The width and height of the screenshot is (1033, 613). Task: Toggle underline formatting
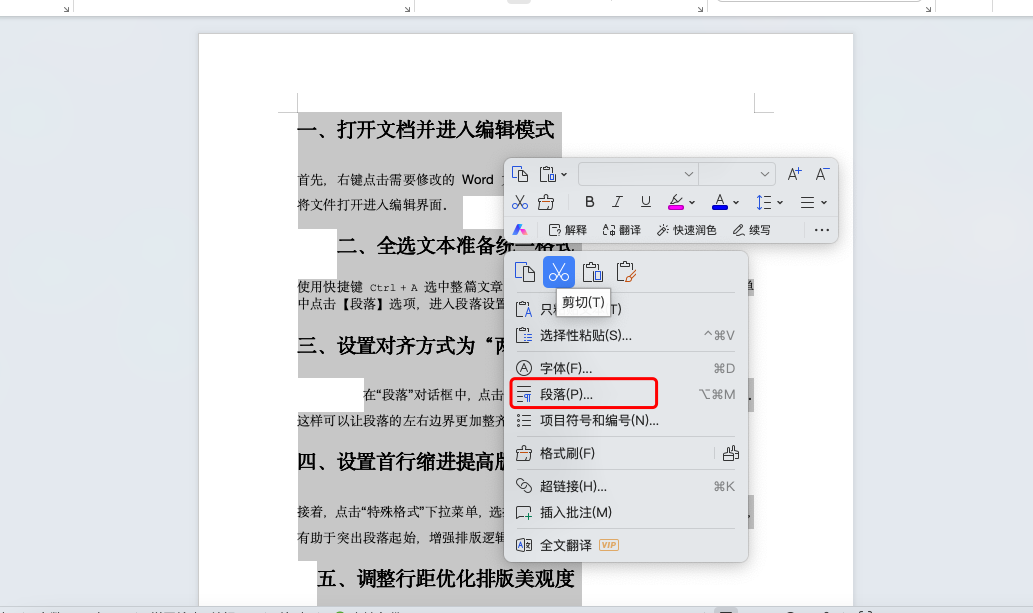point(645,202)
